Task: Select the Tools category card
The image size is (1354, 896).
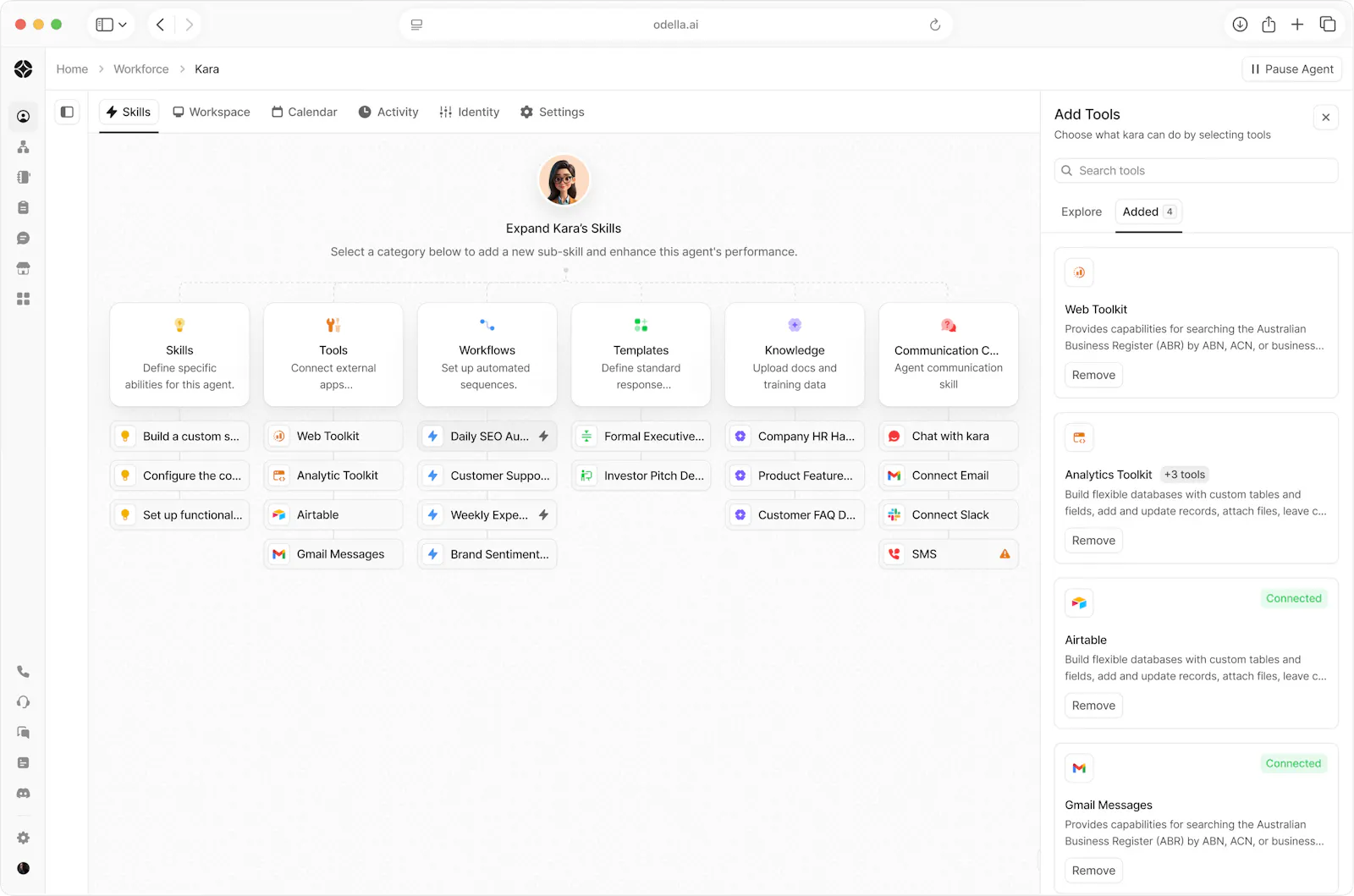Action: pyautogui.click(x=333, y=355)
